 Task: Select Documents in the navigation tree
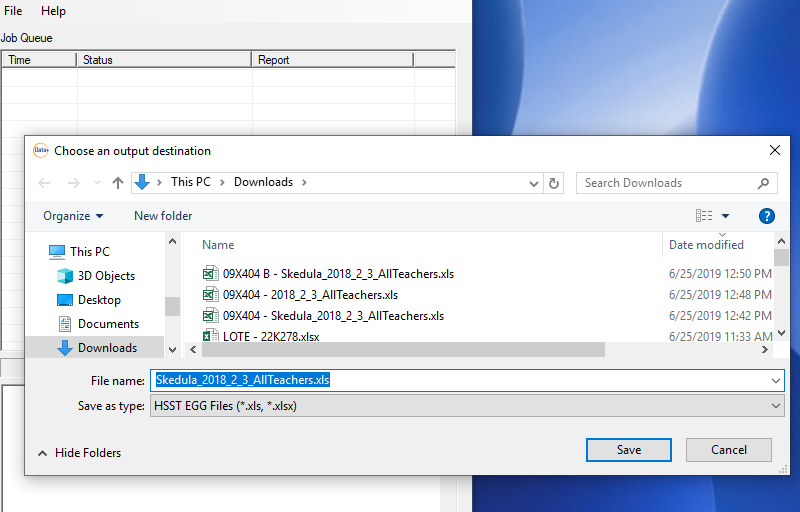coord(108,324)
